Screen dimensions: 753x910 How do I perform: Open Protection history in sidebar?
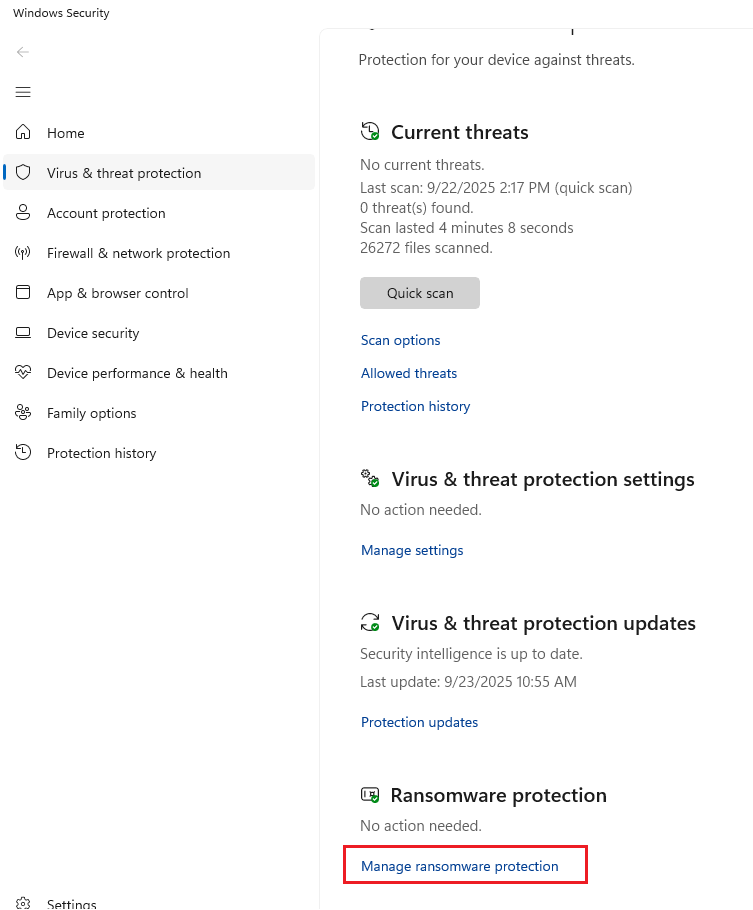159,453
